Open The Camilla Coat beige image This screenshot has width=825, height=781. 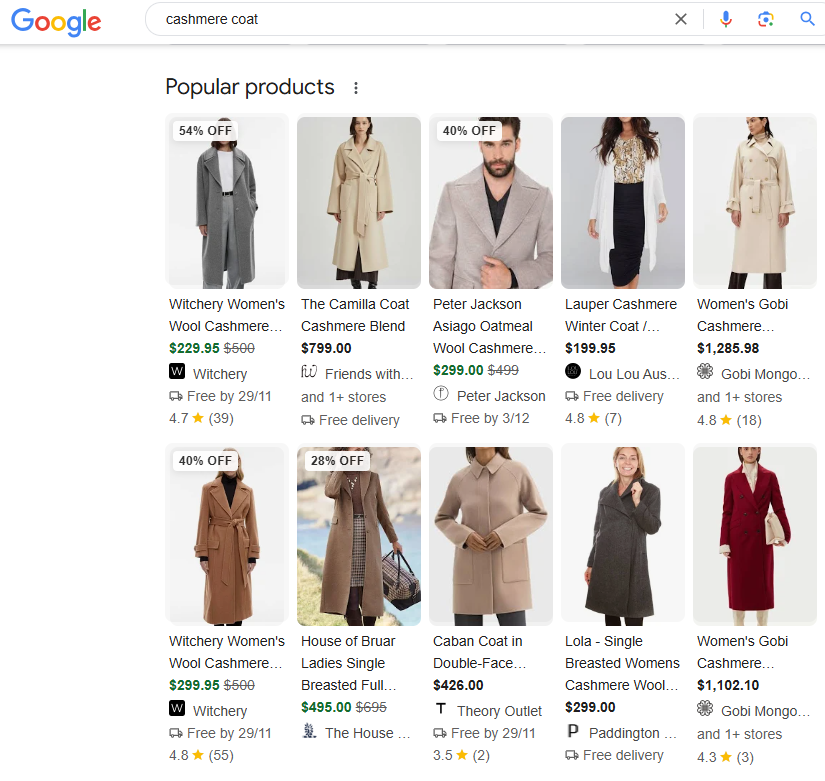[359, 203]
